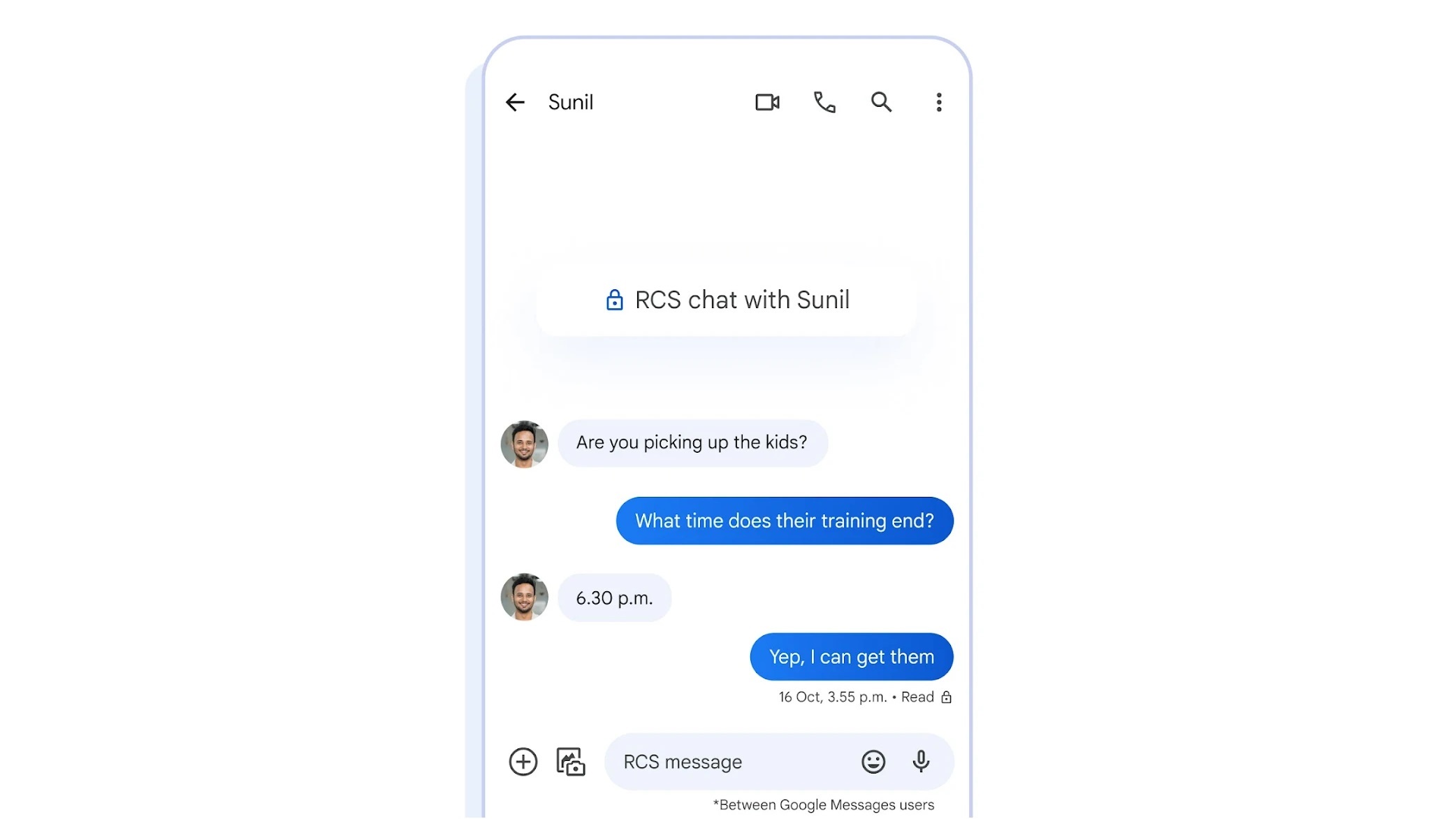Tap the microphone voice message icon
This screenshot has width=1456, height=819.
point(922,762)
